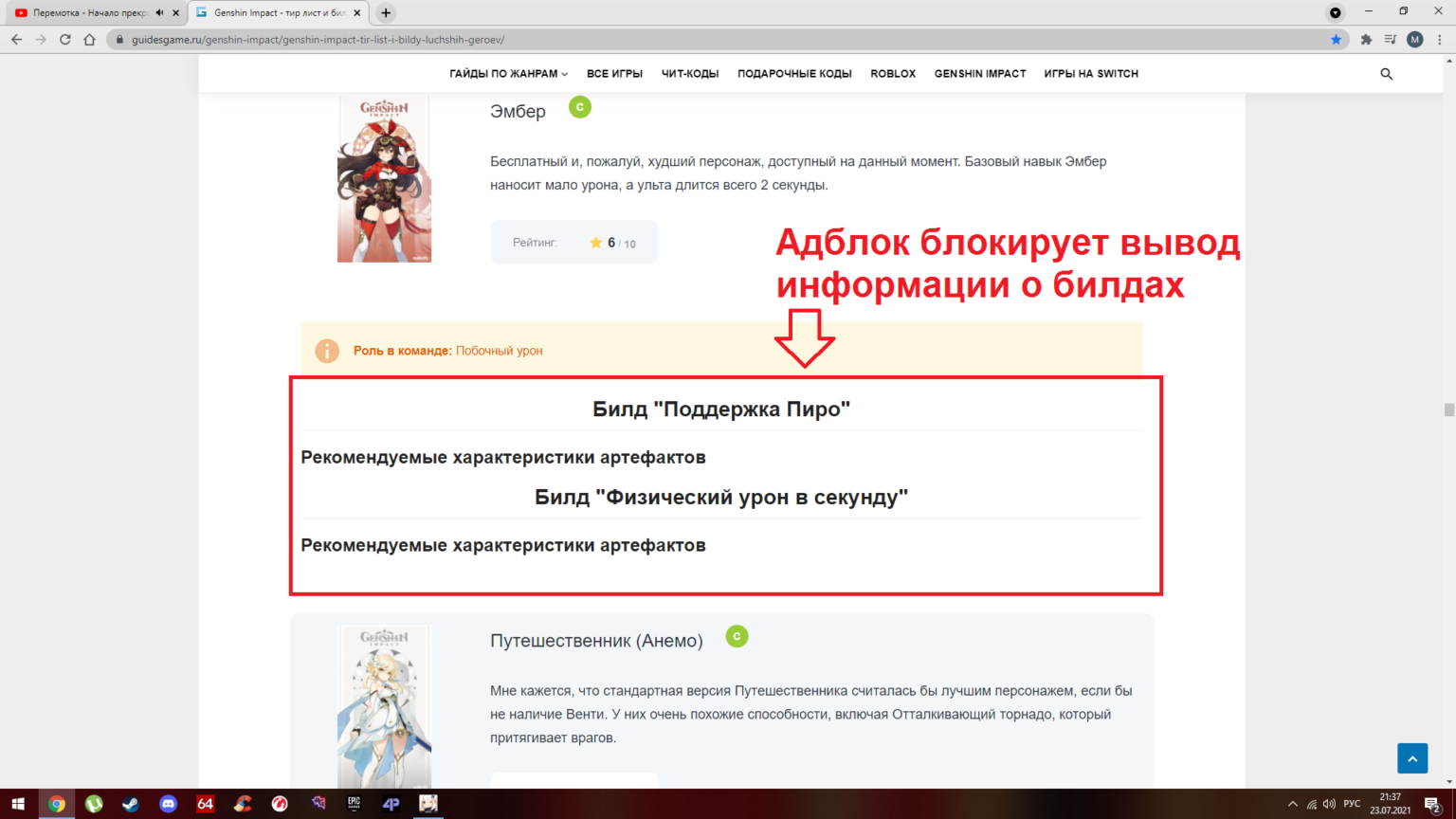Click the address bar URL

pyautogui.click(x=318, y=40)
